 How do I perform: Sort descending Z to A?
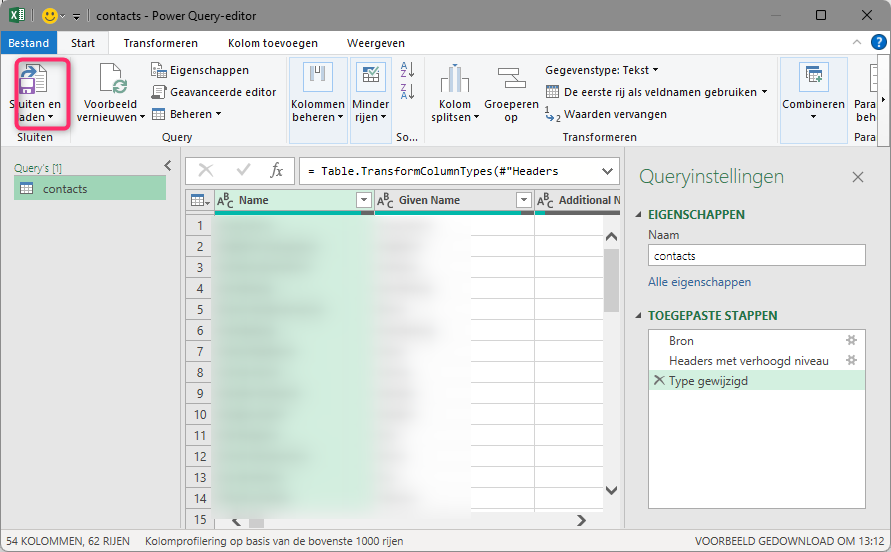407,92
